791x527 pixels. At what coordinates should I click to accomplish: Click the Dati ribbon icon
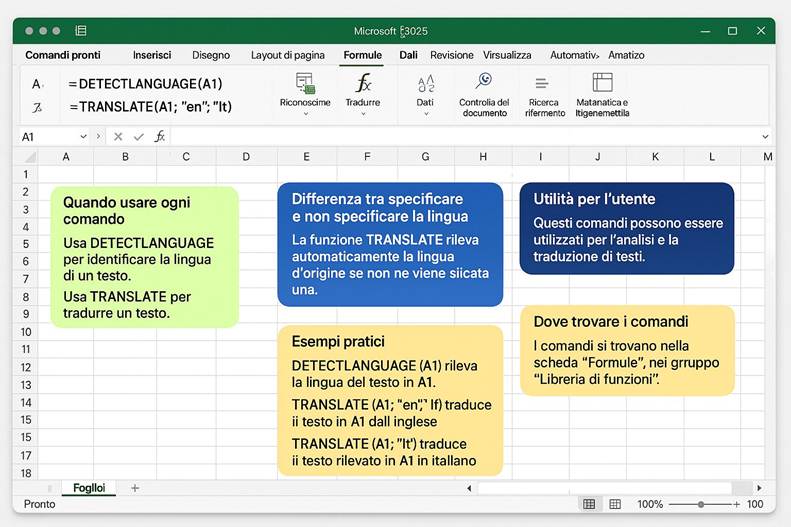click(x=426, y=84)
